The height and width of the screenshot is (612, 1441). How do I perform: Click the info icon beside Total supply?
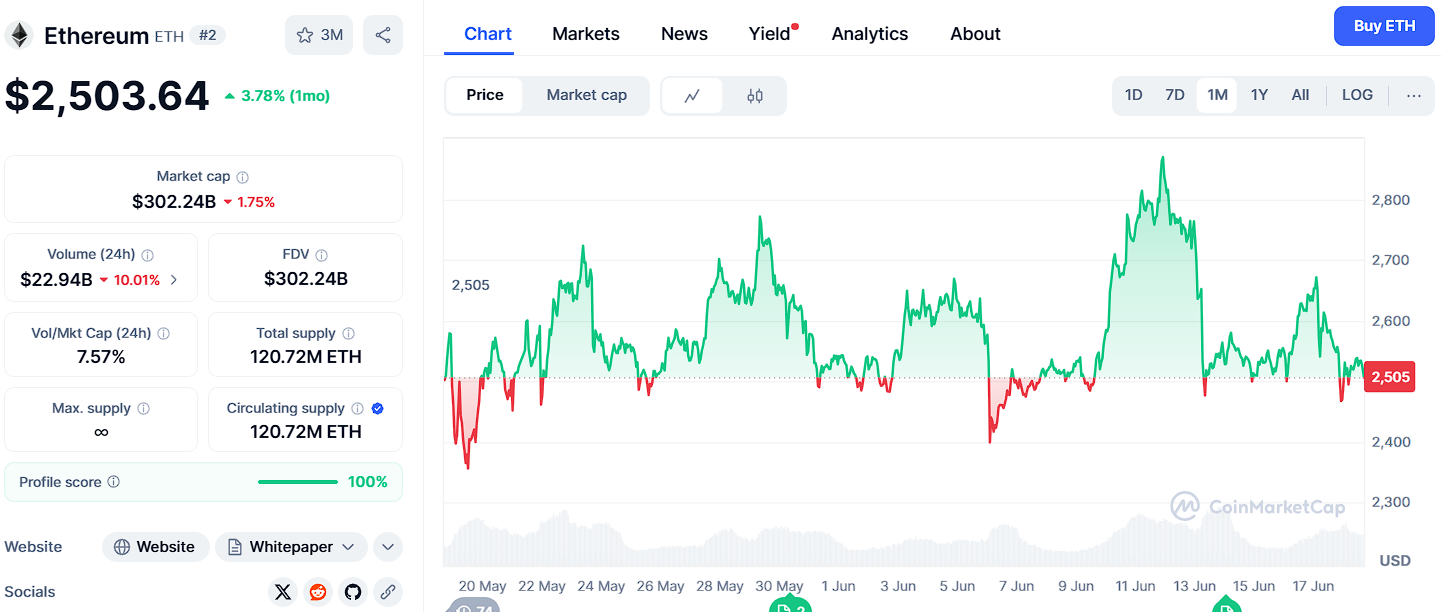pos(348,334)
